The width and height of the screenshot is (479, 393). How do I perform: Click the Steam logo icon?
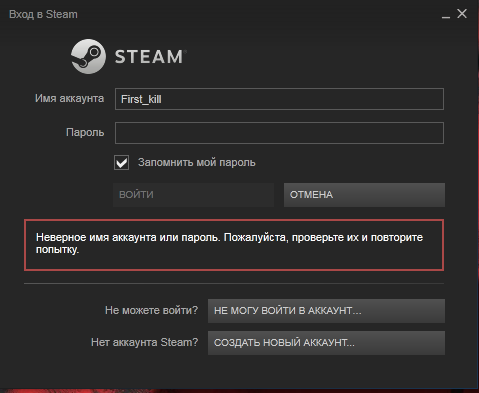point(88,56)
